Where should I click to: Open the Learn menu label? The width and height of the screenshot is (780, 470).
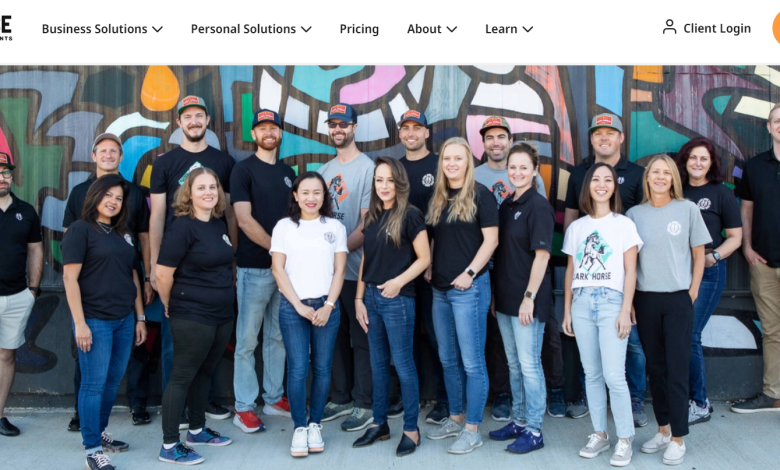[501, 29]
